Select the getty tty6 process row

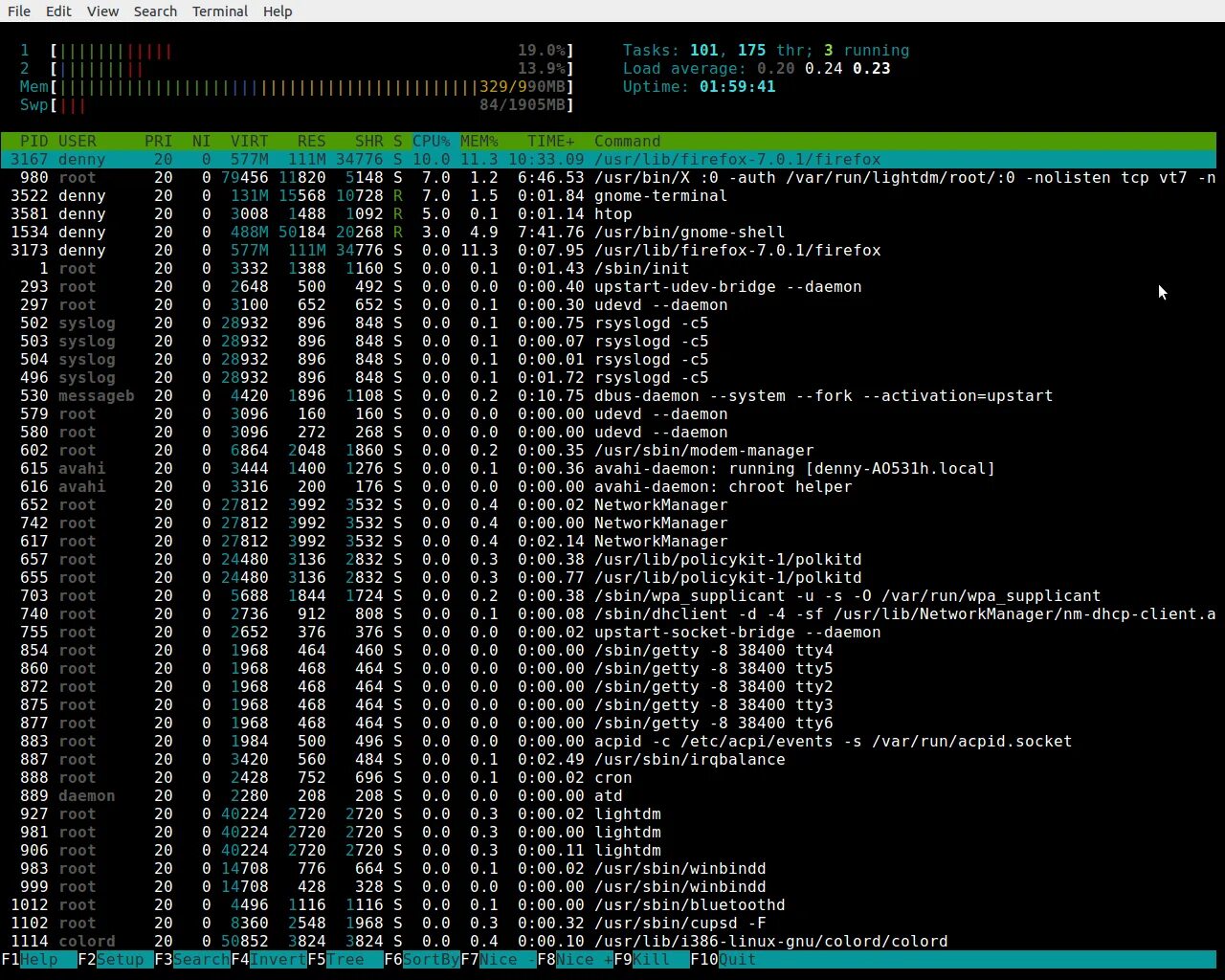[609, 723]
